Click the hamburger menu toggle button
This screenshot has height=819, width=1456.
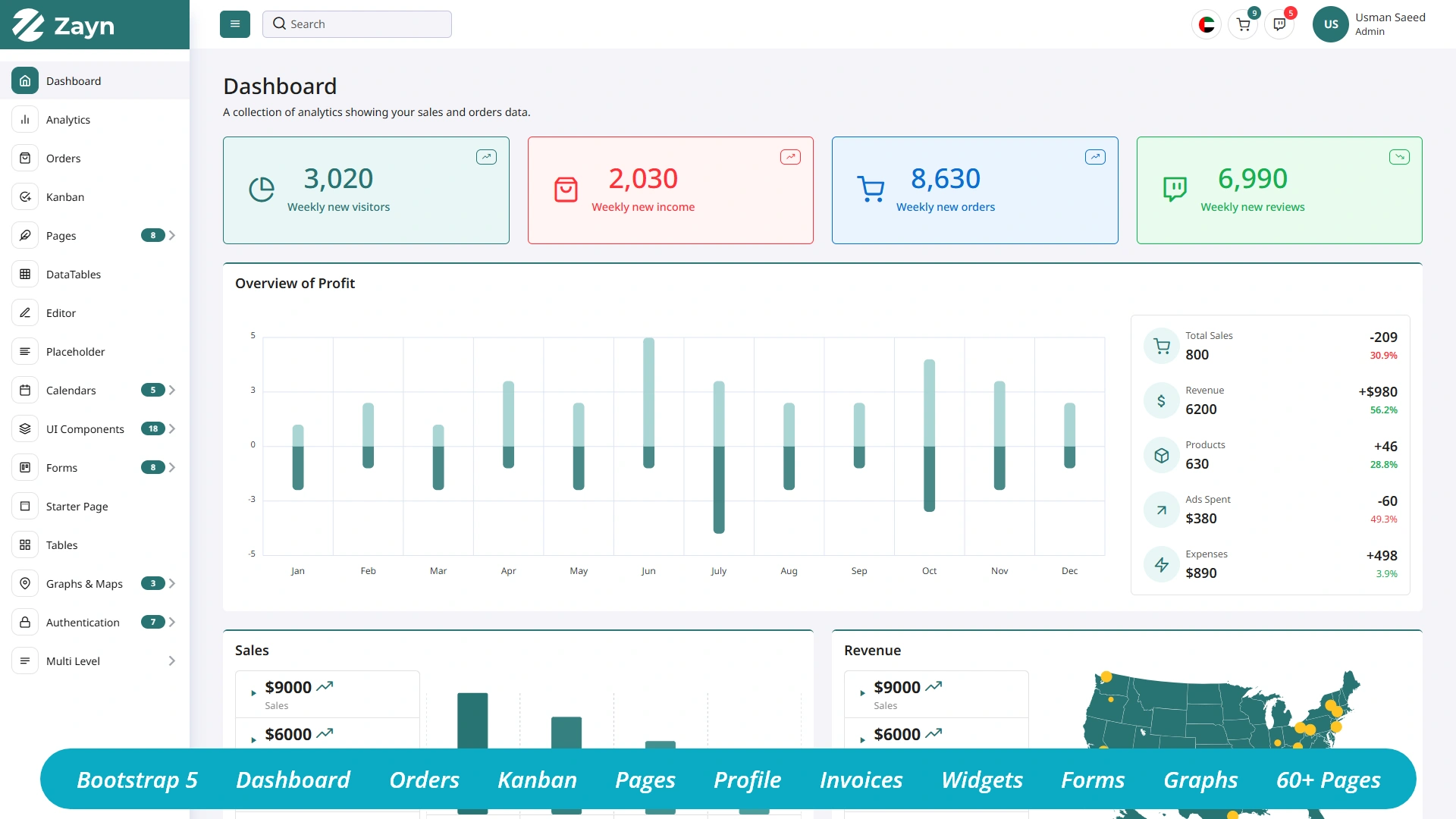[234, 24]
